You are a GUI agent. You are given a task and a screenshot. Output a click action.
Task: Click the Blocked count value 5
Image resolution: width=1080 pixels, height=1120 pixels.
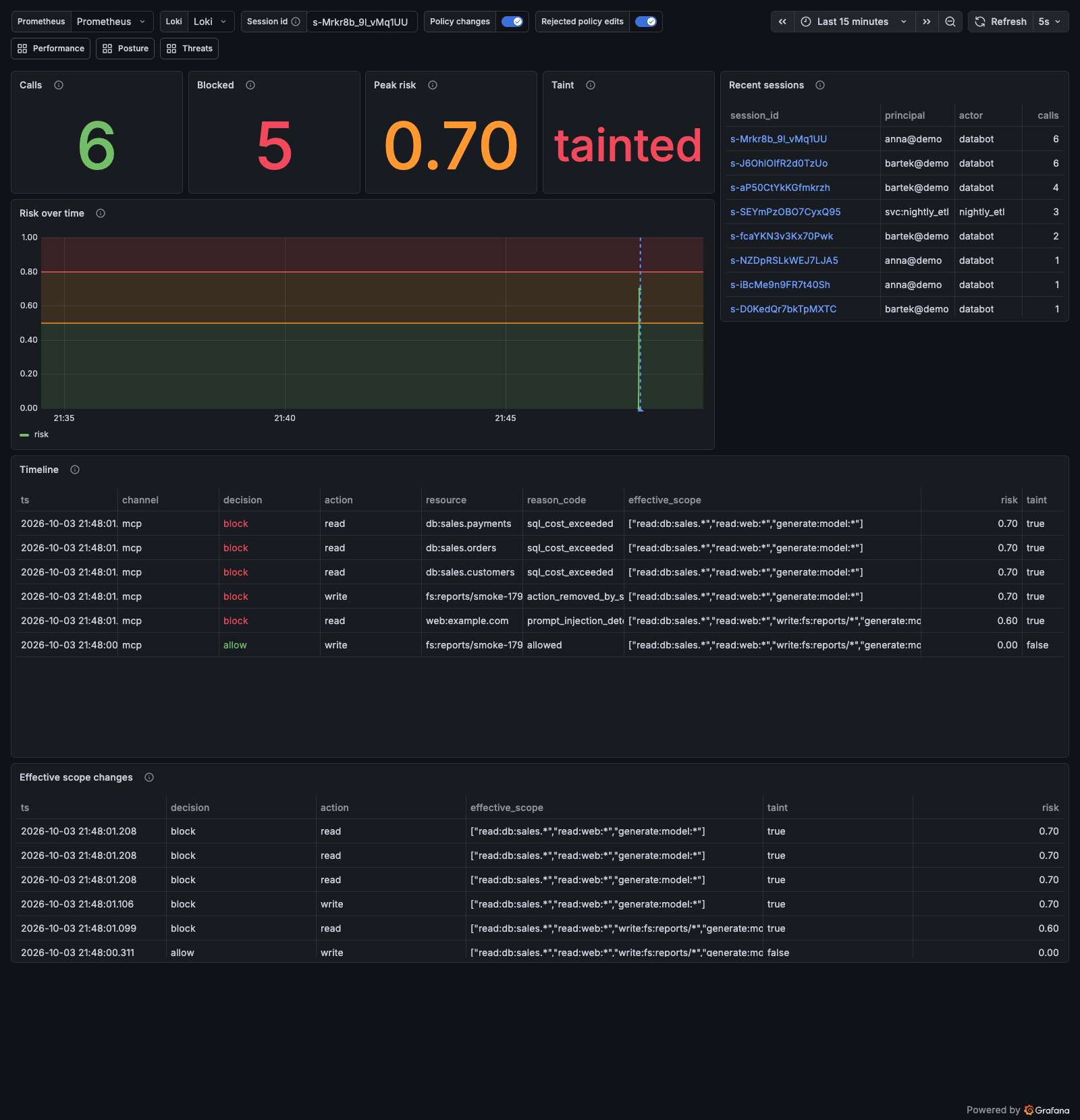(274, 146)
